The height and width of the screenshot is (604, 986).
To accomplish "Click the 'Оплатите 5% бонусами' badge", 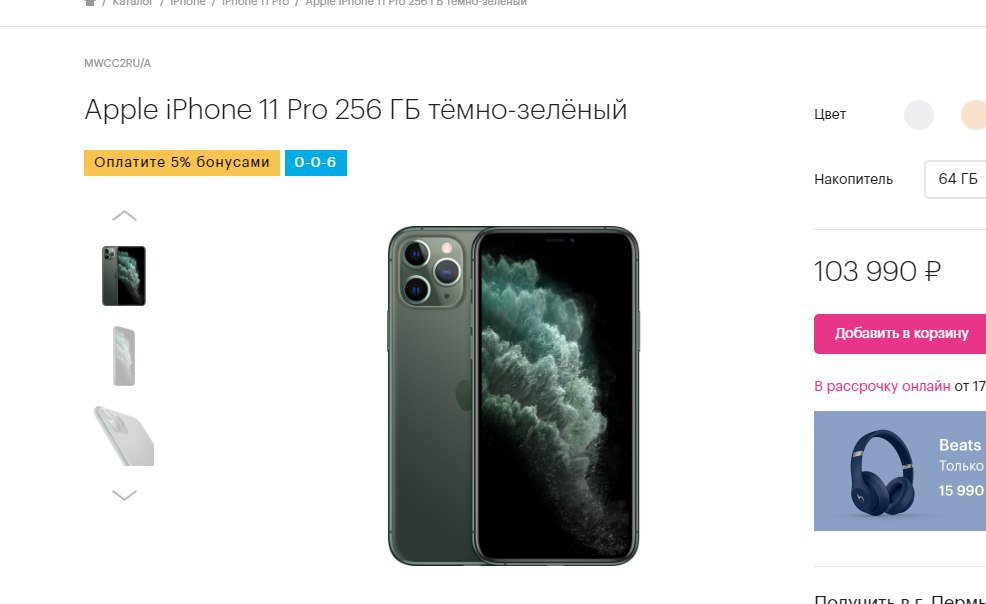I will point(182,163).
